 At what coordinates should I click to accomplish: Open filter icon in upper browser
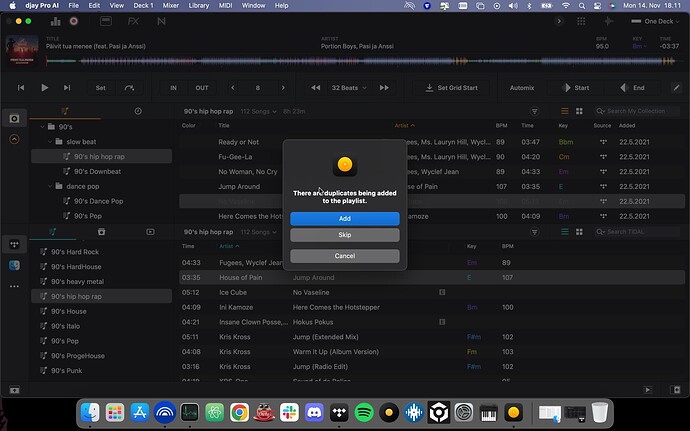coord(535,111)
